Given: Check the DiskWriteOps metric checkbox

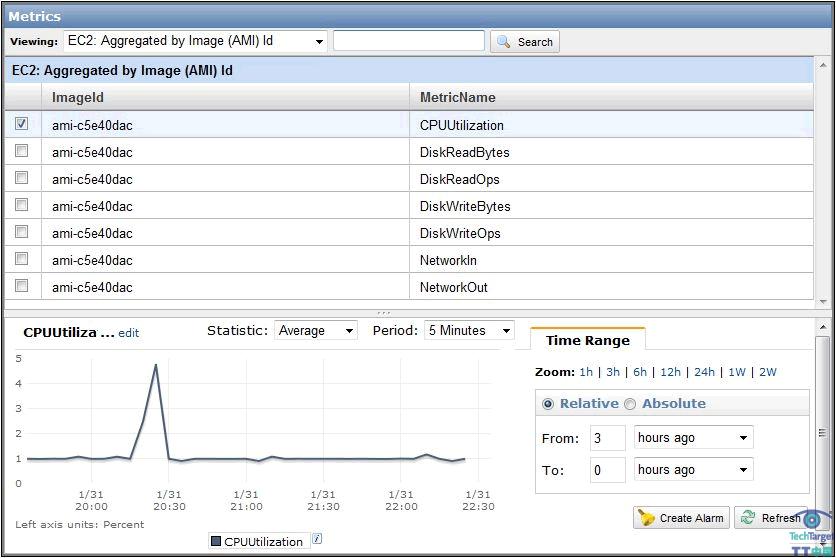Looking at the screenshot, I should (x=21, y=232).
